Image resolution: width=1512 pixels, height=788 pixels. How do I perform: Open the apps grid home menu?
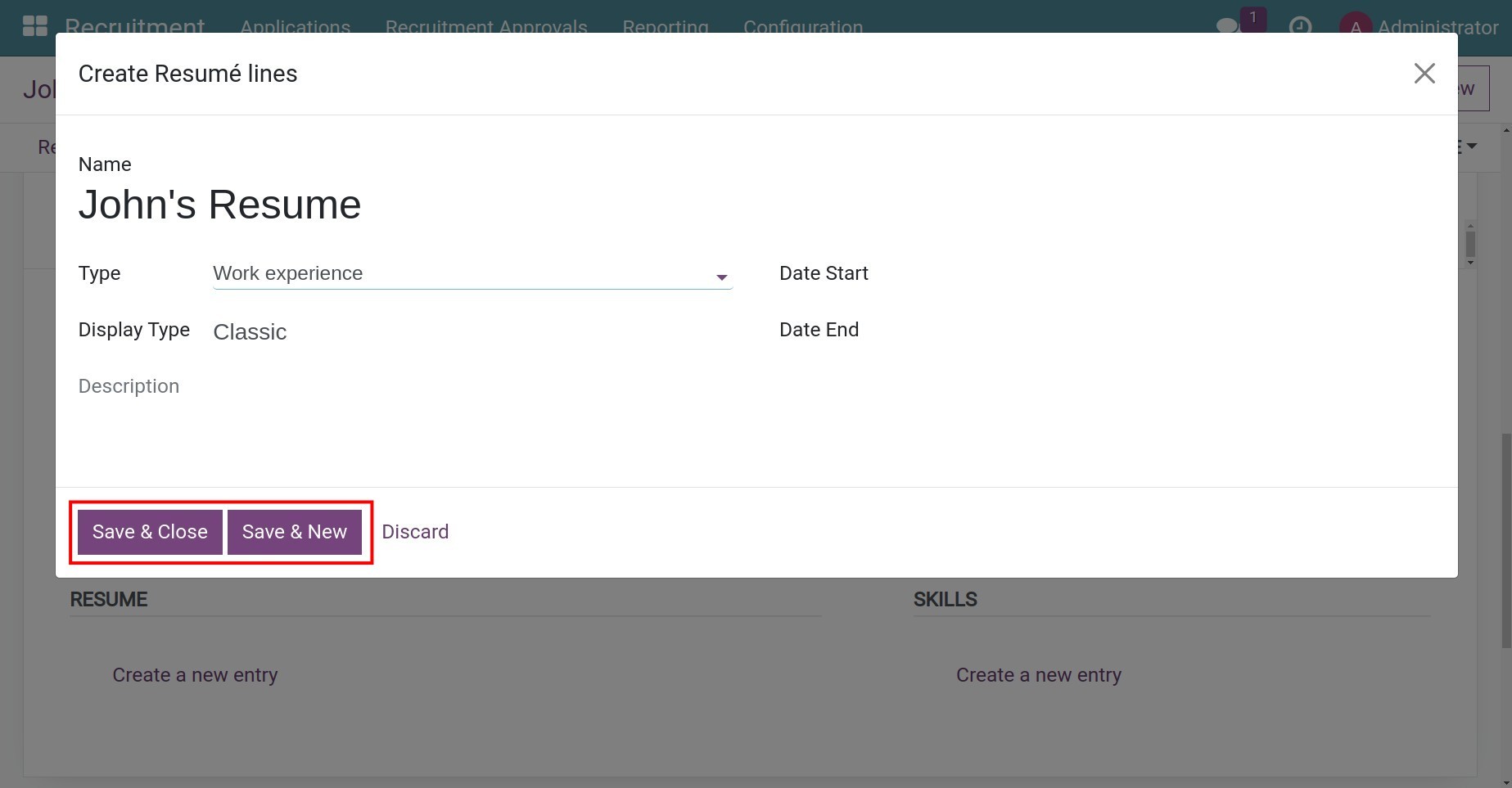34,25
